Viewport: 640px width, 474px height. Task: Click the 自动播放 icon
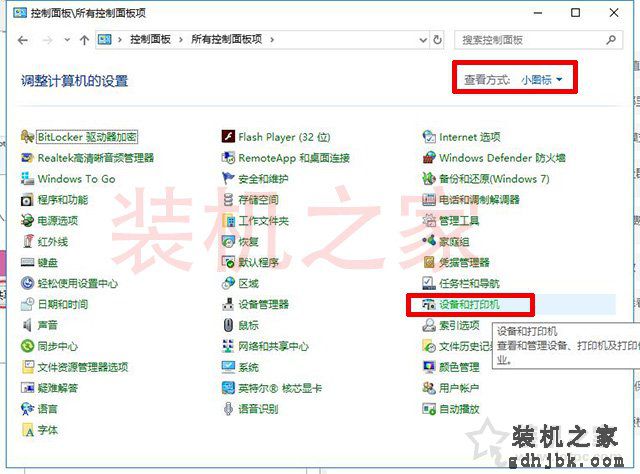coord(429,408)
